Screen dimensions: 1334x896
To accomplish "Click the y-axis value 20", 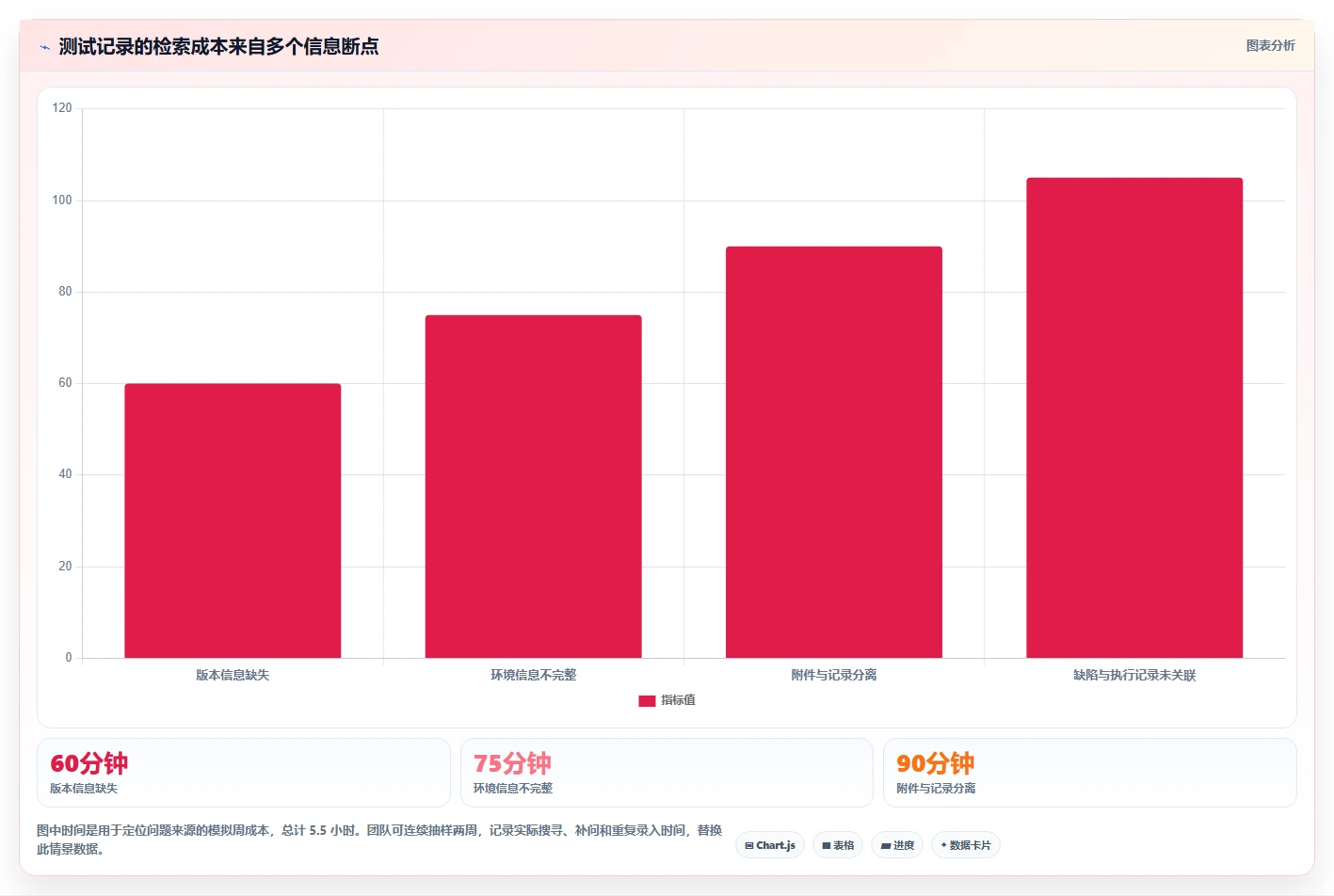I will (x=65, y=566).
